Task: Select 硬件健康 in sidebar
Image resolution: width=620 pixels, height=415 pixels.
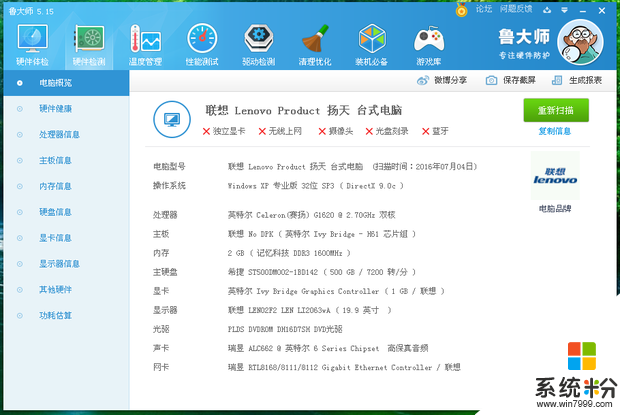Action: point(66,109)
